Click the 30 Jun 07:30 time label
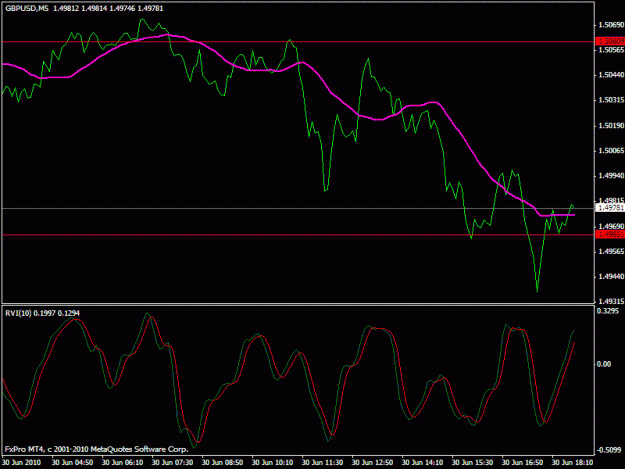The height and width of the screenshot is (469, 625). coord(172,463)
